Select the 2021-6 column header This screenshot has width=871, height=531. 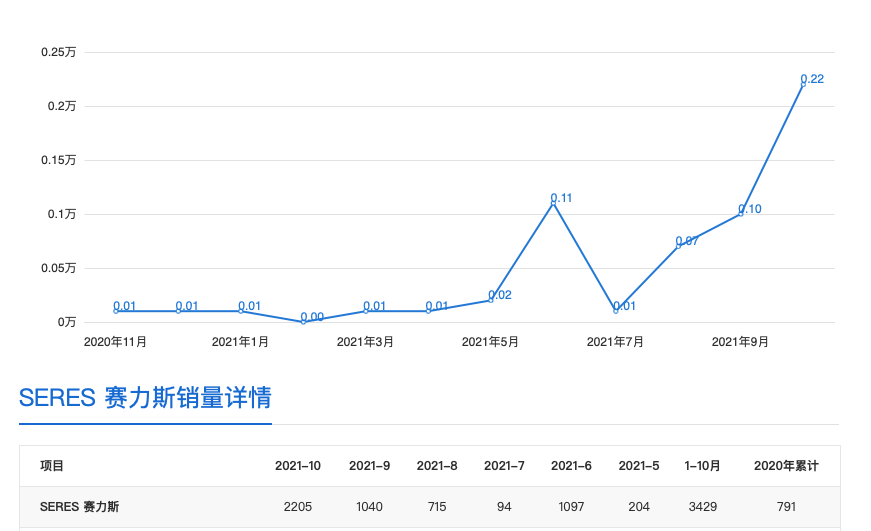pyautogui.click(x=572, y=466)
